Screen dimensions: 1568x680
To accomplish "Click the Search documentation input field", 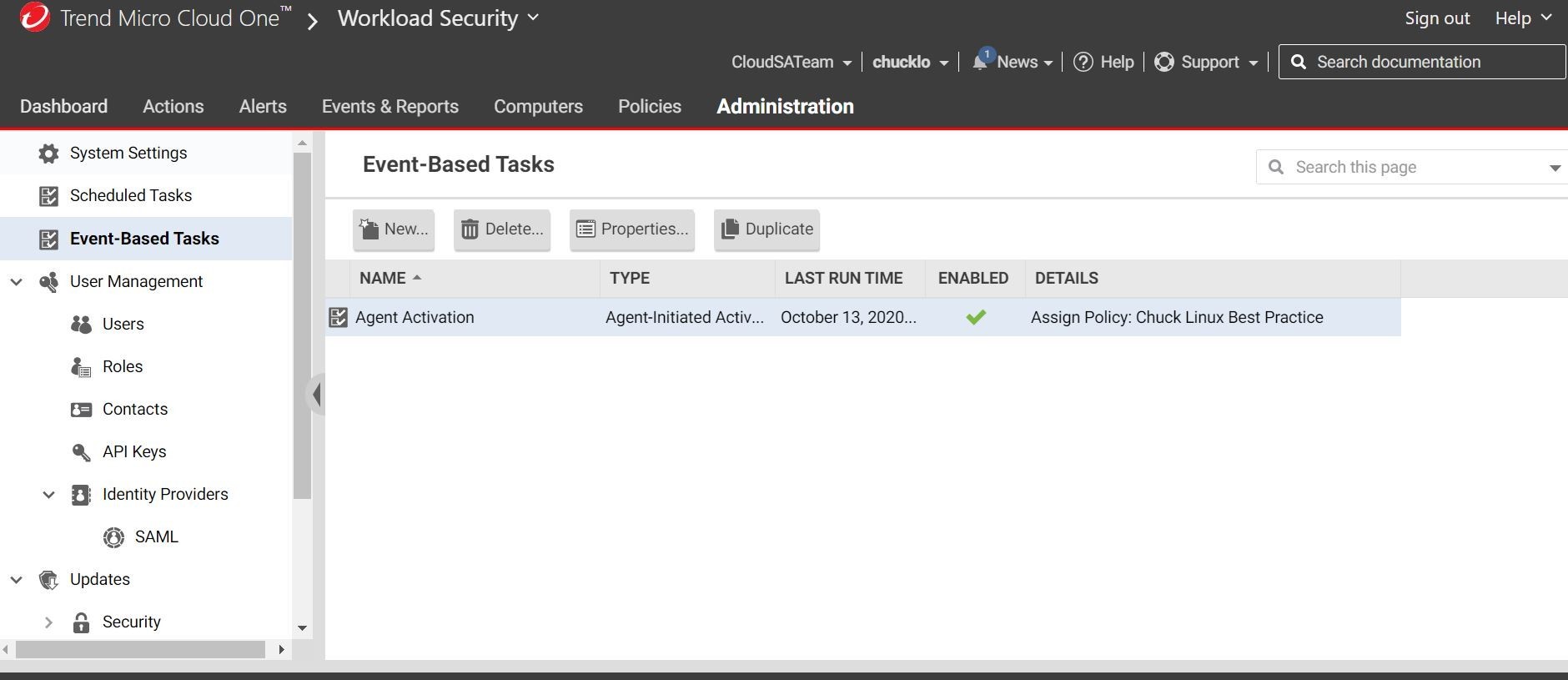I will (1422, 63).
